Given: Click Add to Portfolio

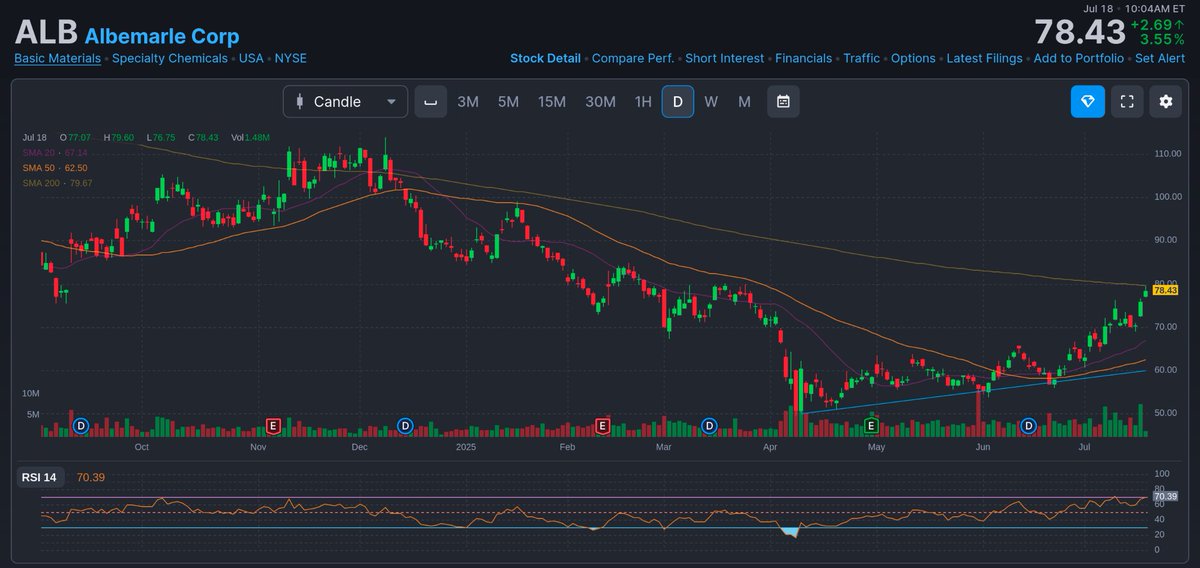Looking at the screenshot, I should (x=1079, y=58).
